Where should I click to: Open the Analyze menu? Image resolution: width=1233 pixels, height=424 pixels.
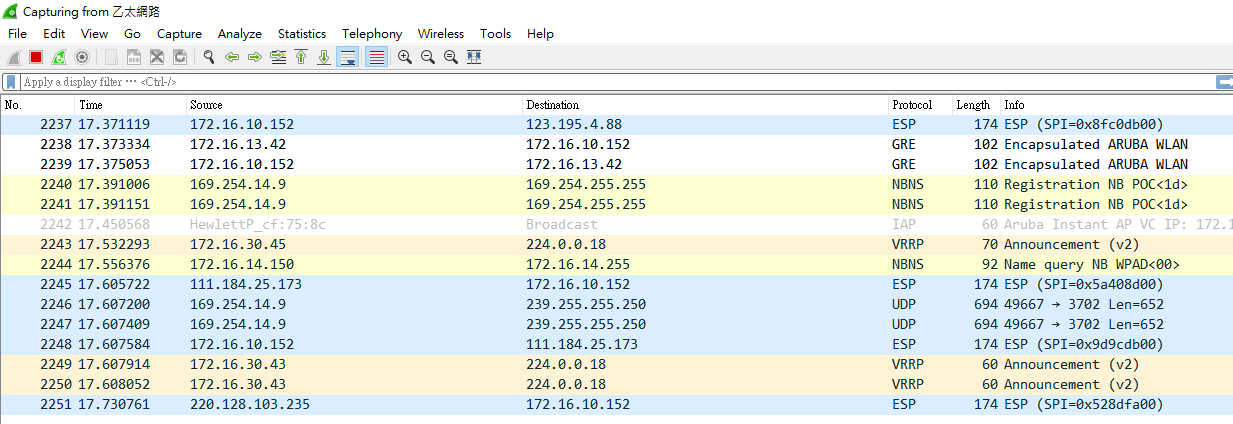pos(239,33)
